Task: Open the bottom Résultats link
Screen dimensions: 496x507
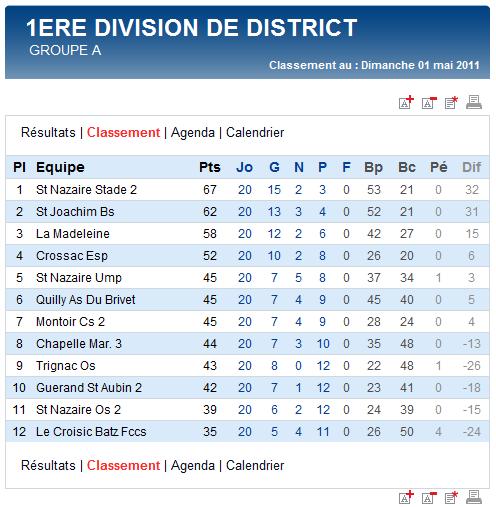Action: tap(48, 466)
